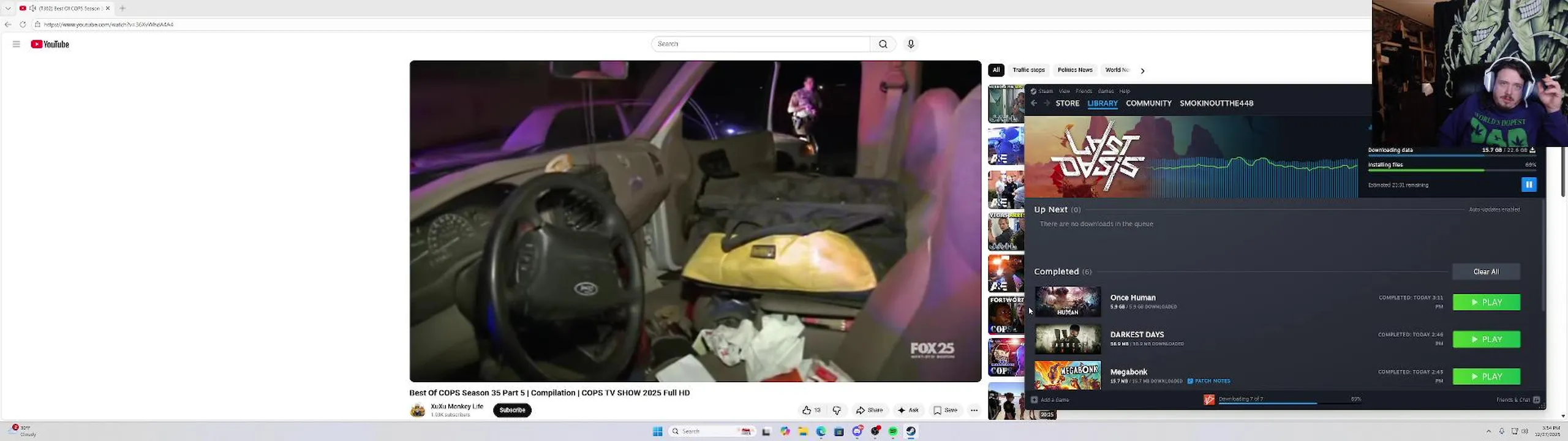
Task: Select the Politics News filter chip
Action: coord(1075,70)
